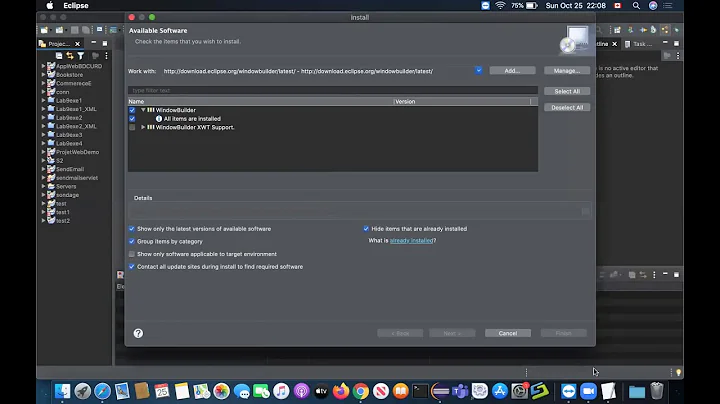Open Spotlight search in menu bar

point(636,6)
